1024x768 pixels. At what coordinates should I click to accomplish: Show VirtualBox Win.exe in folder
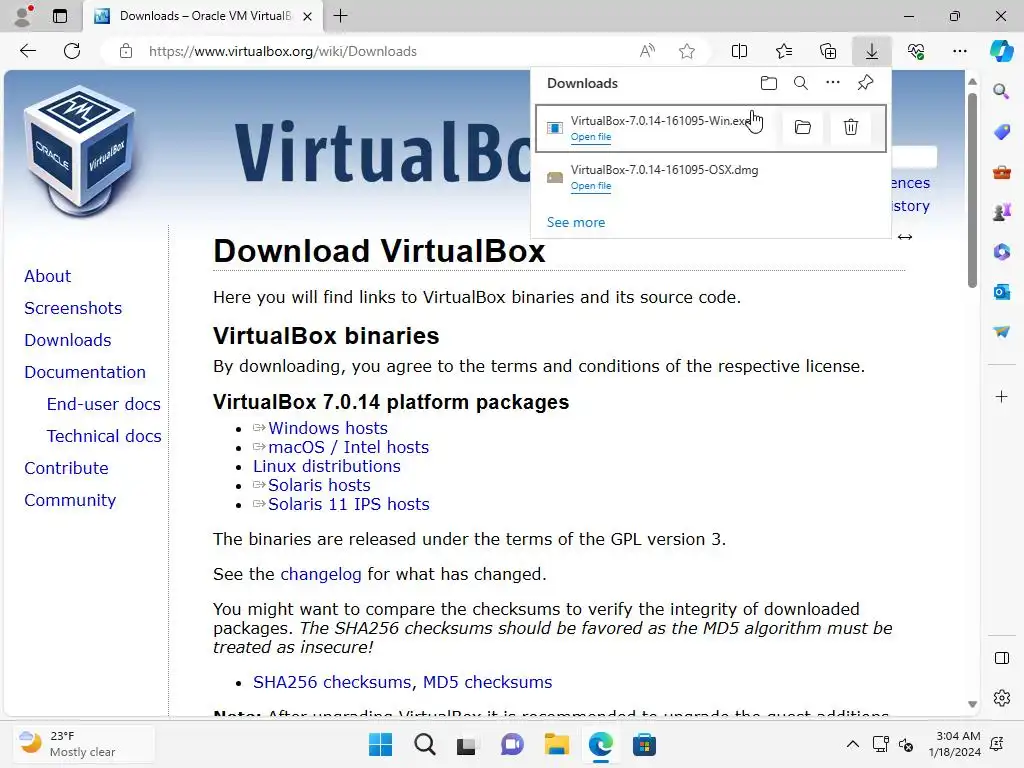tap(803, 127)
